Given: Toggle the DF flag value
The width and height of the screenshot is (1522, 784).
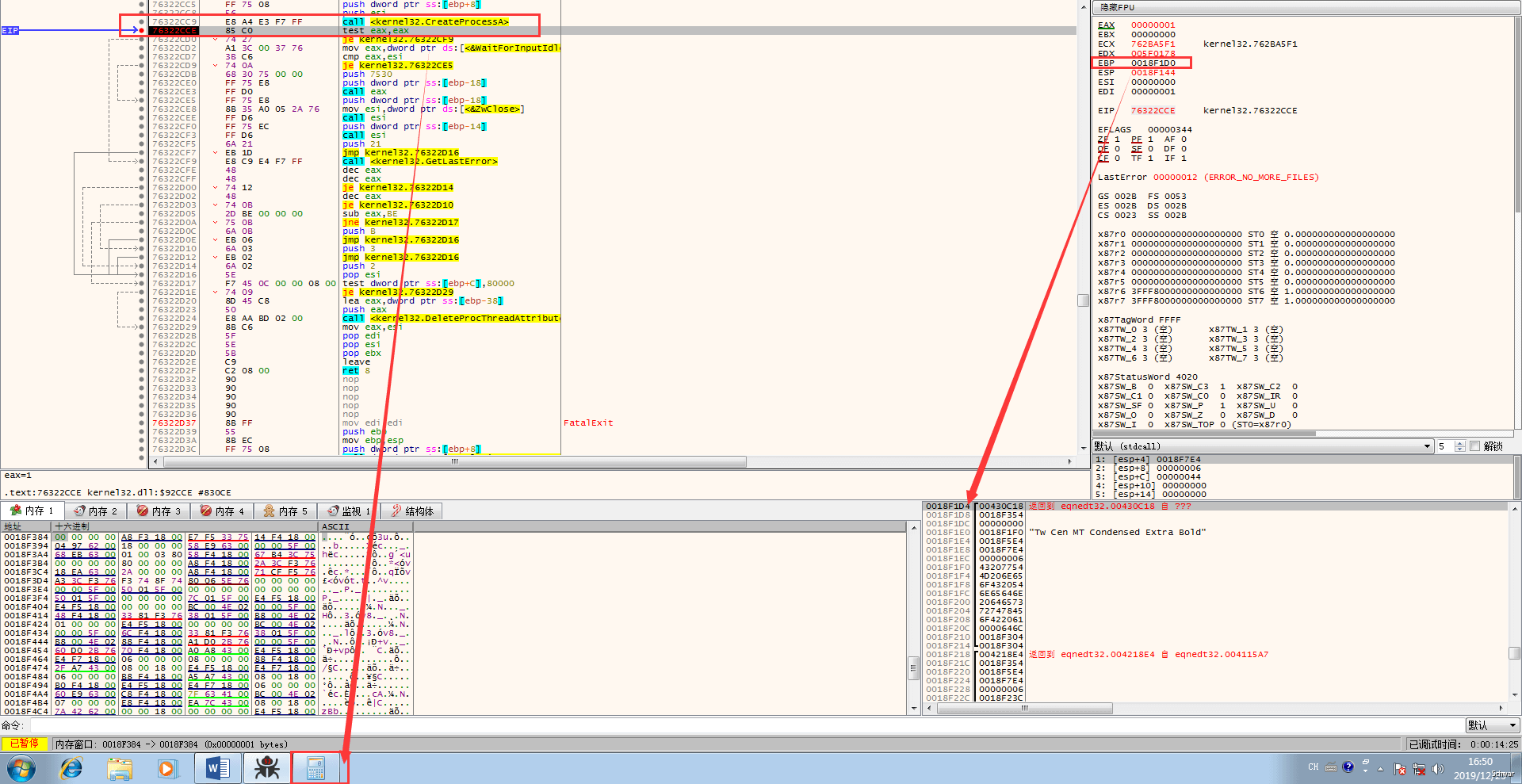Looking at the screenshot, I should [1184, 149].
